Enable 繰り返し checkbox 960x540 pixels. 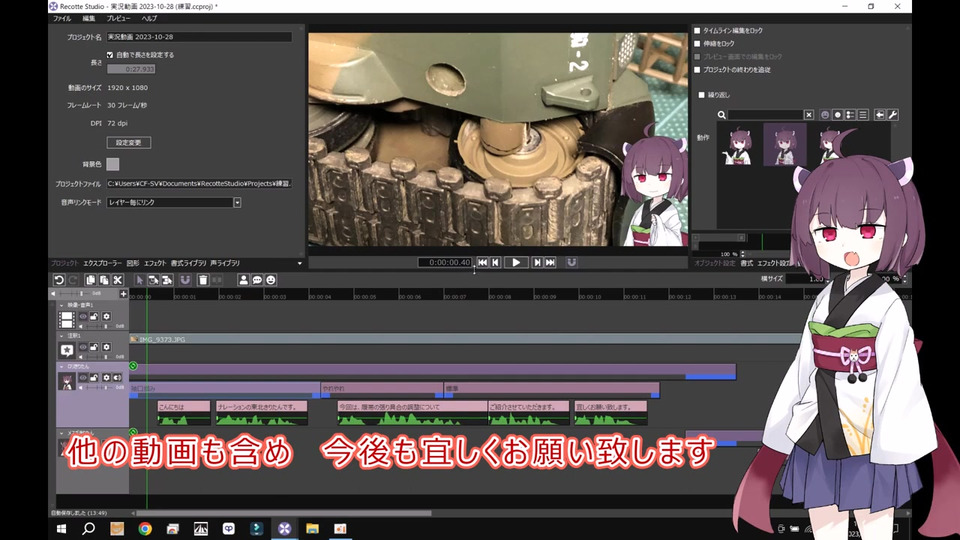coord(702,95)
